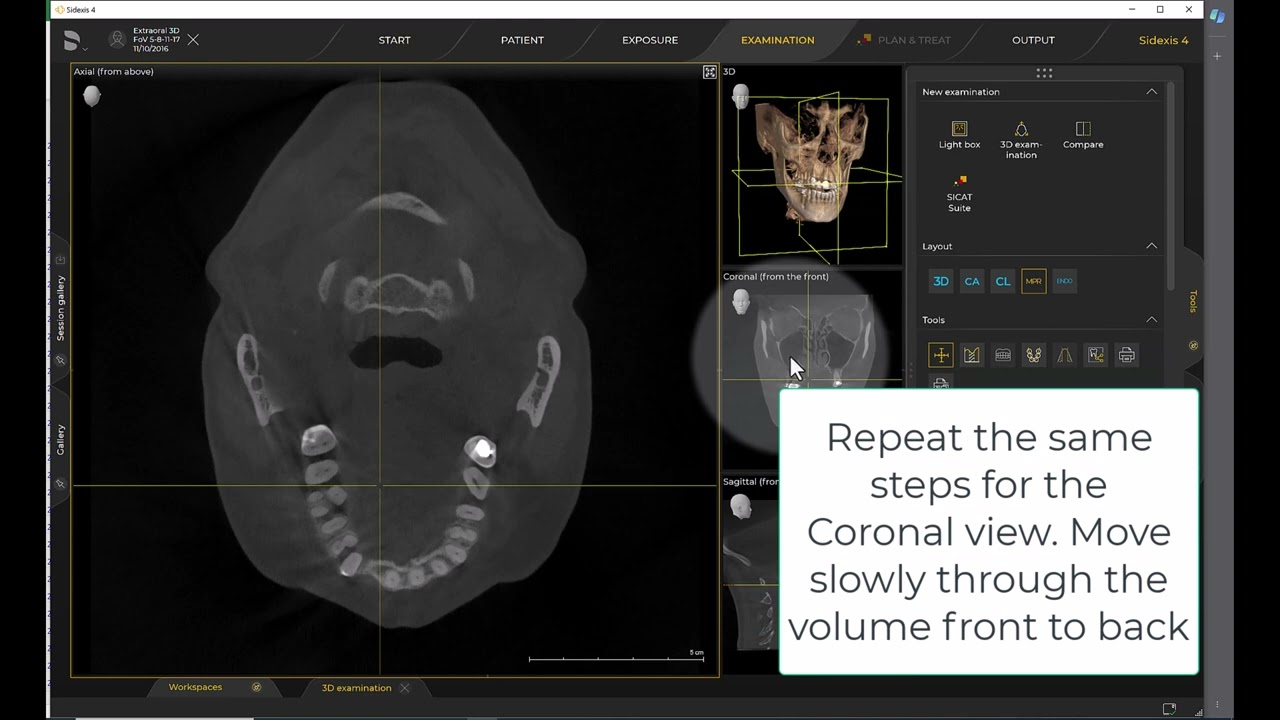The image size is (1280, 720).
Task: Select the panoramic curve arch tool
Action: tap(1034, 355)
